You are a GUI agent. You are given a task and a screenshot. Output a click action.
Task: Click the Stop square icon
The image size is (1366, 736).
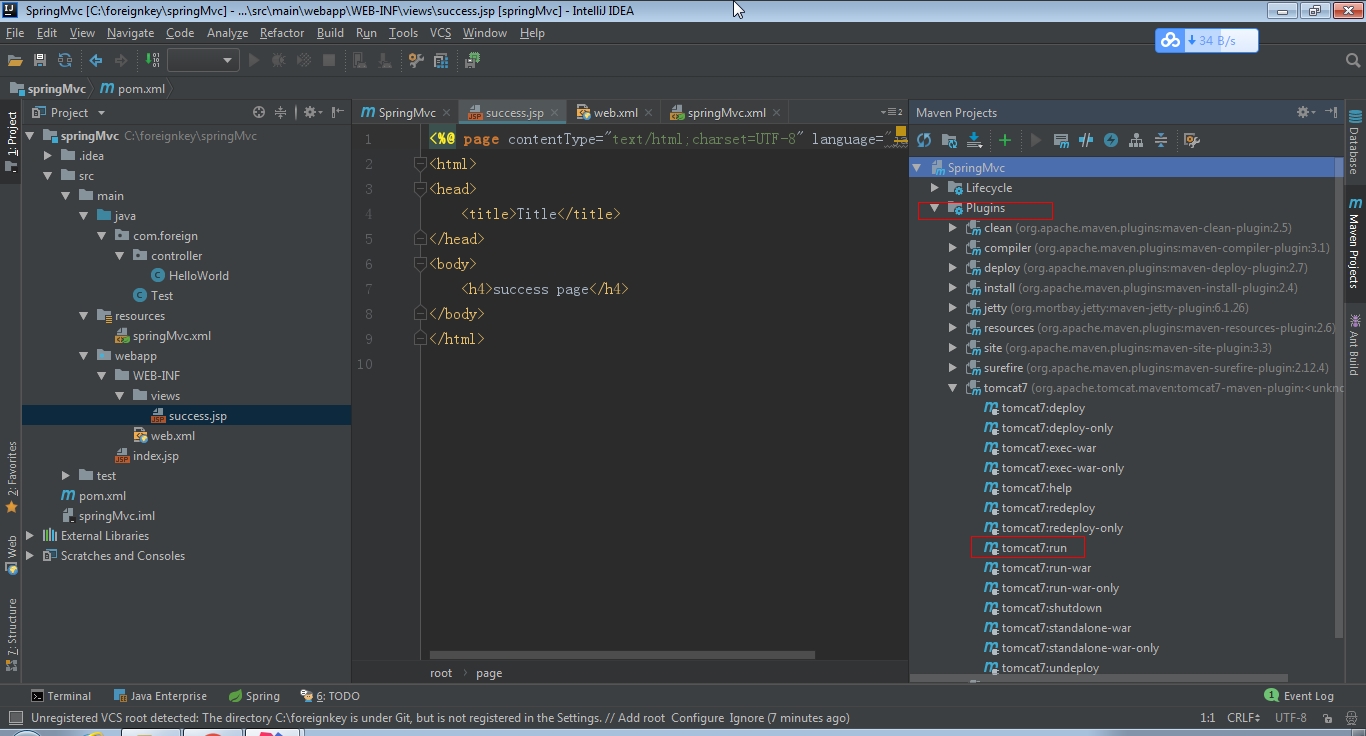329,60
